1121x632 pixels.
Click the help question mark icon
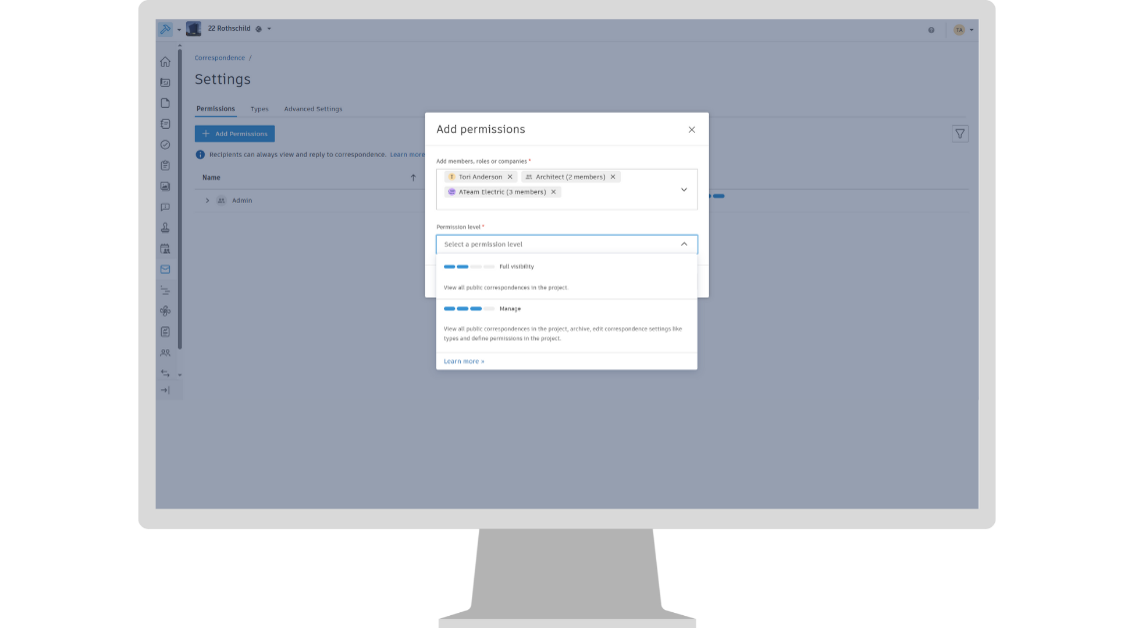pos(931,30)
